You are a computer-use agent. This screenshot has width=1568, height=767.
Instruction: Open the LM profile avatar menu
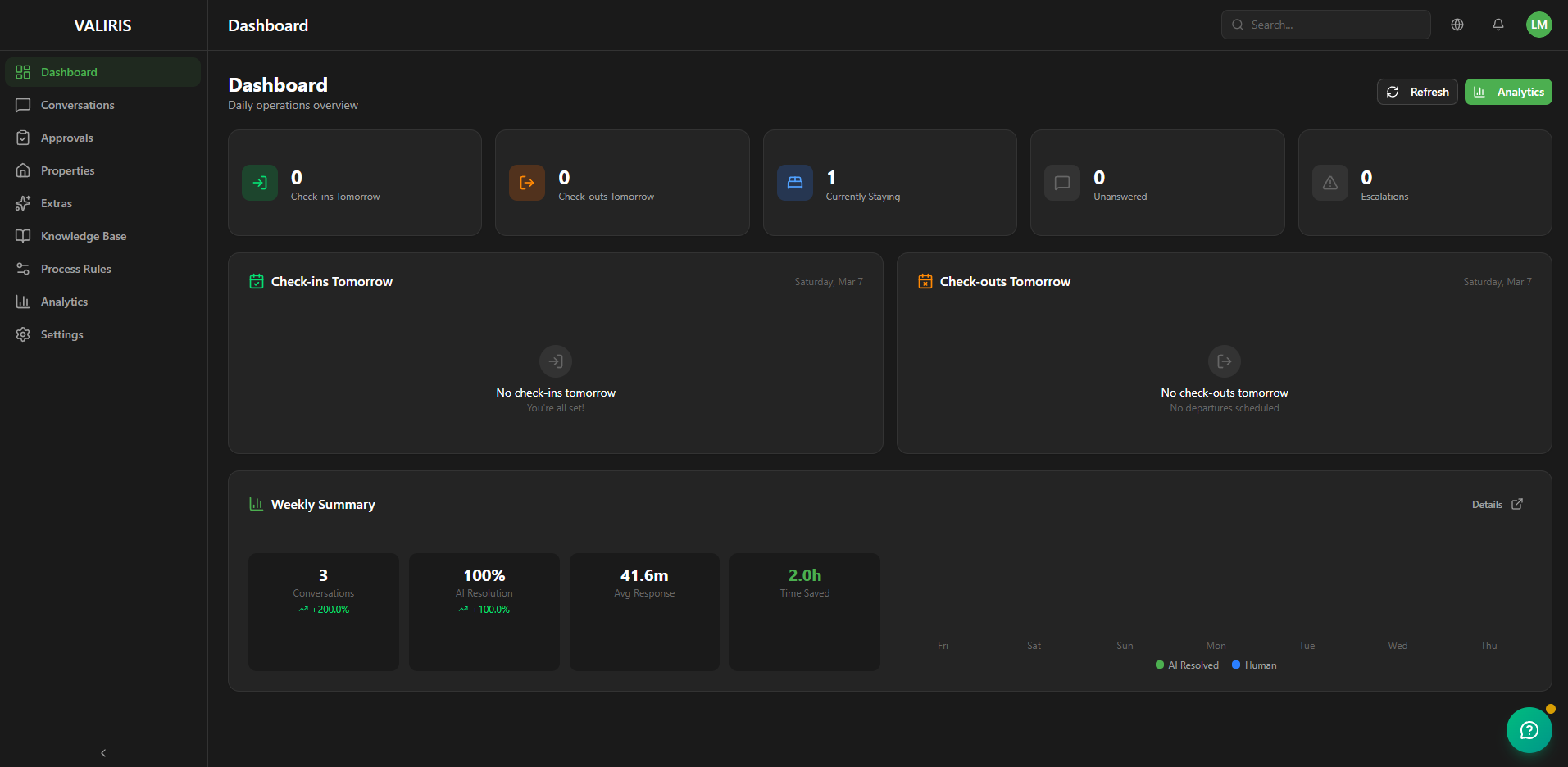point(1539,25)
